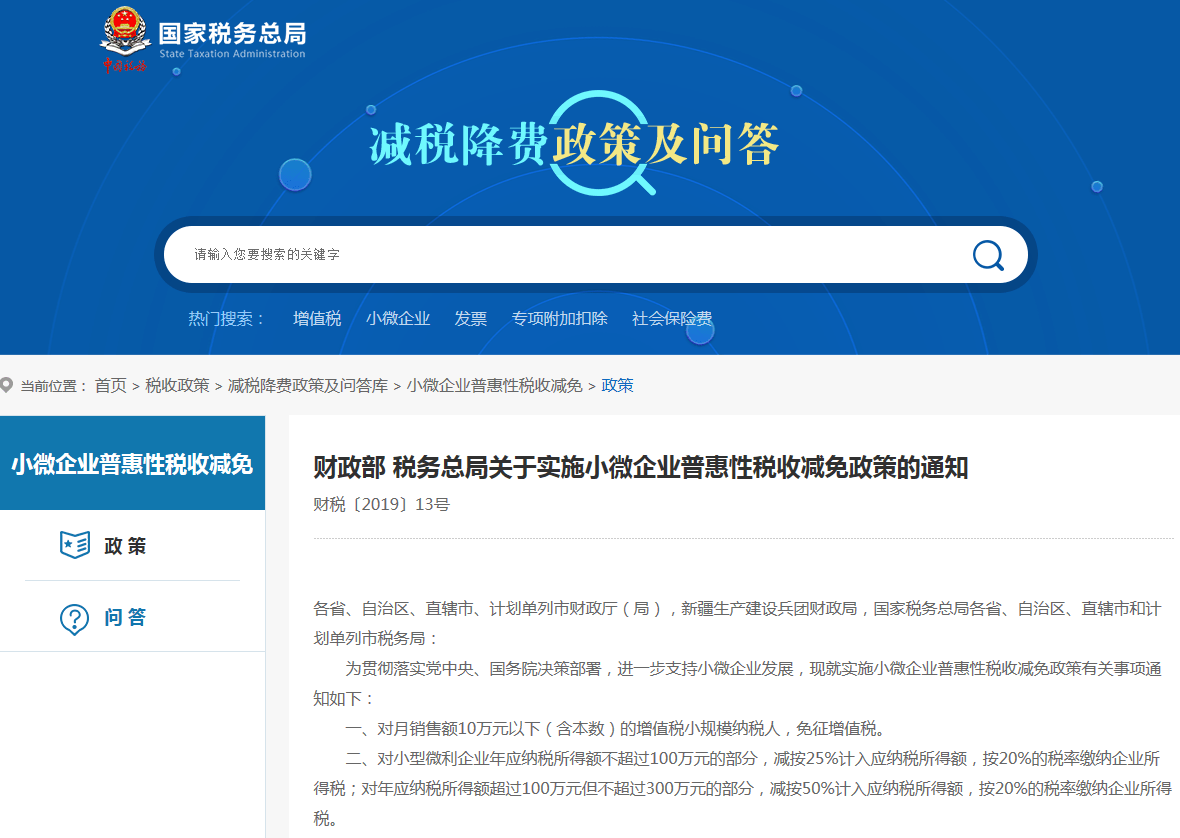Screen dimensions: 1180x838
Task: Click the 国家税务总局 site title text
Action: (x=233, y=33)
